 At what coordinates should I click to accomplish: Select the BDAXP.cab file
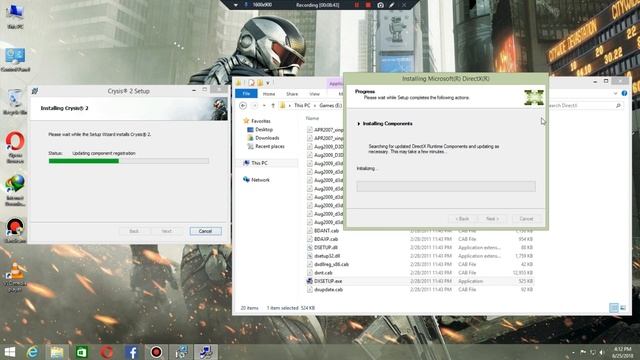click(326, 239)
